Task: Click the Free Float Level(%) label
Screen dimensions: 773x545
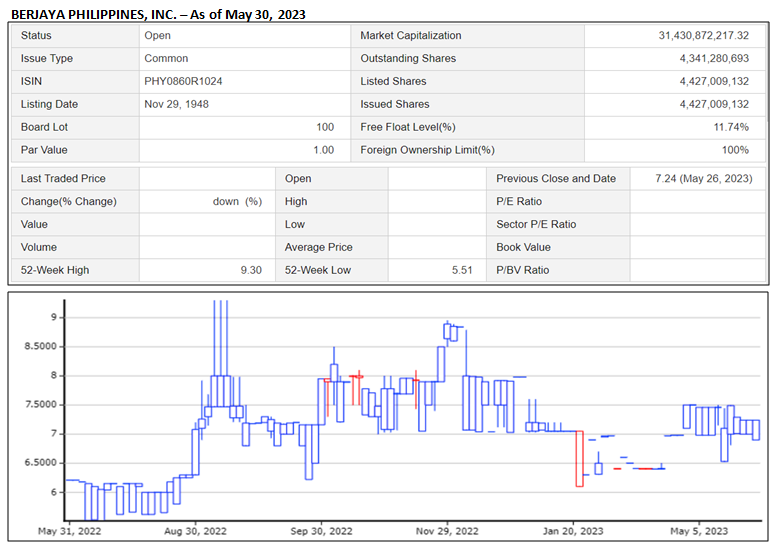Action: click(408, 127)
